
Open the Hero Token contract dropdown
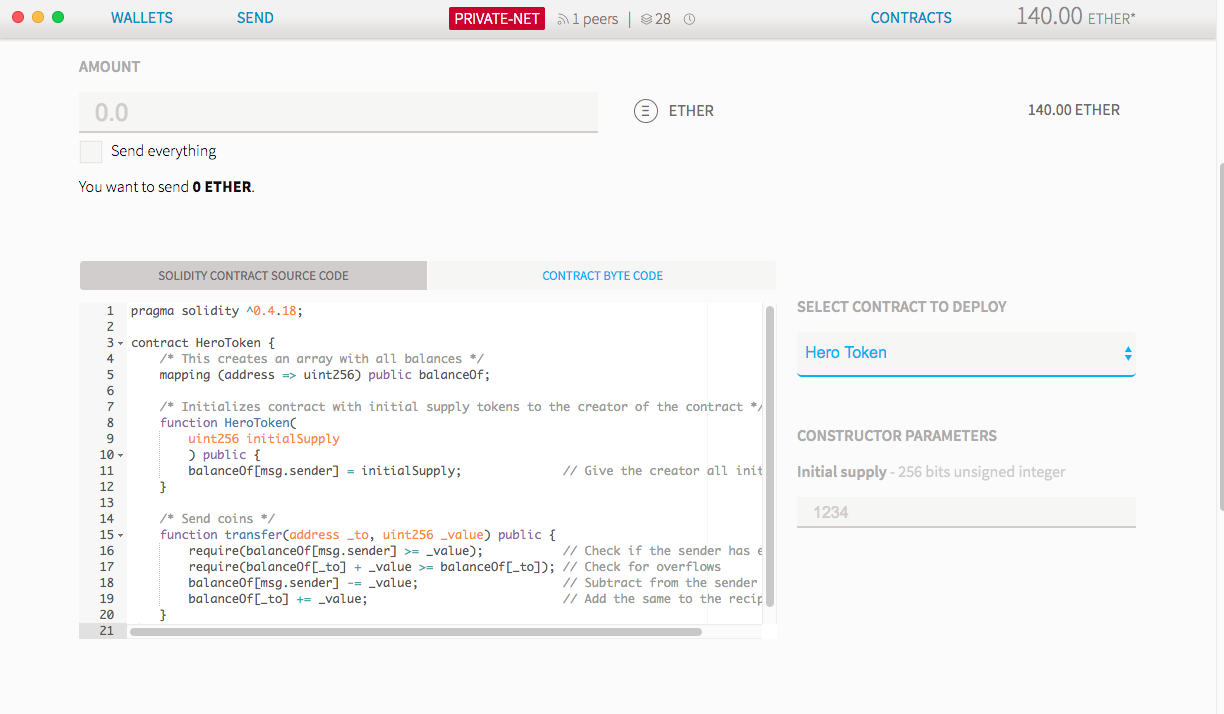tap(966, 353)
